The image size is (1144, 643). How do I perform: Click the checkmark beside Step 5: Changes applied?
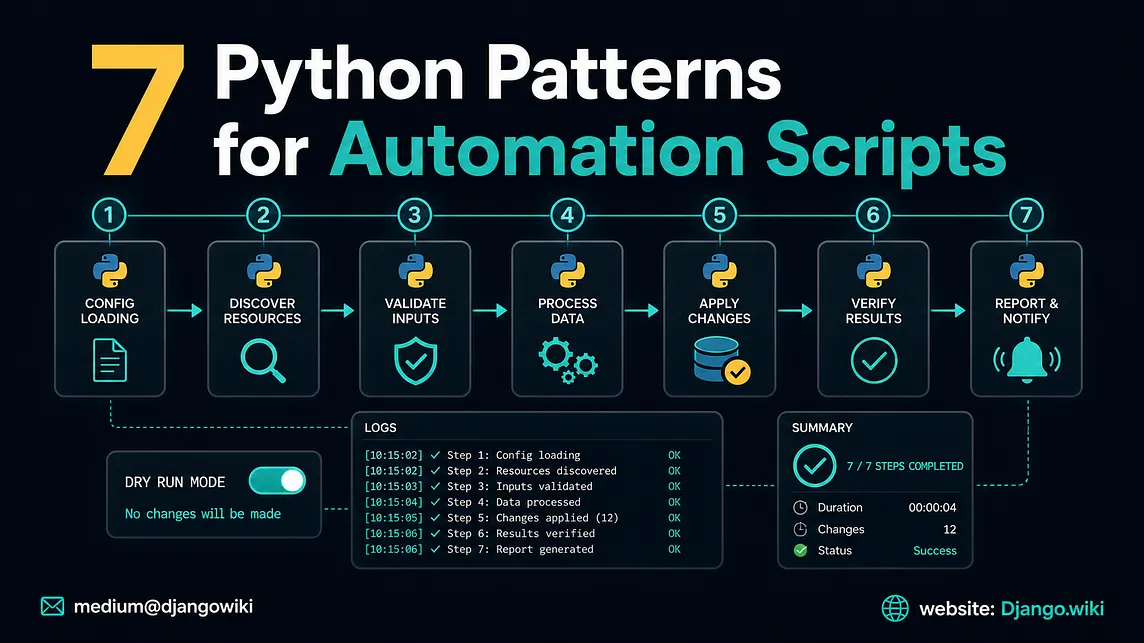436,517
